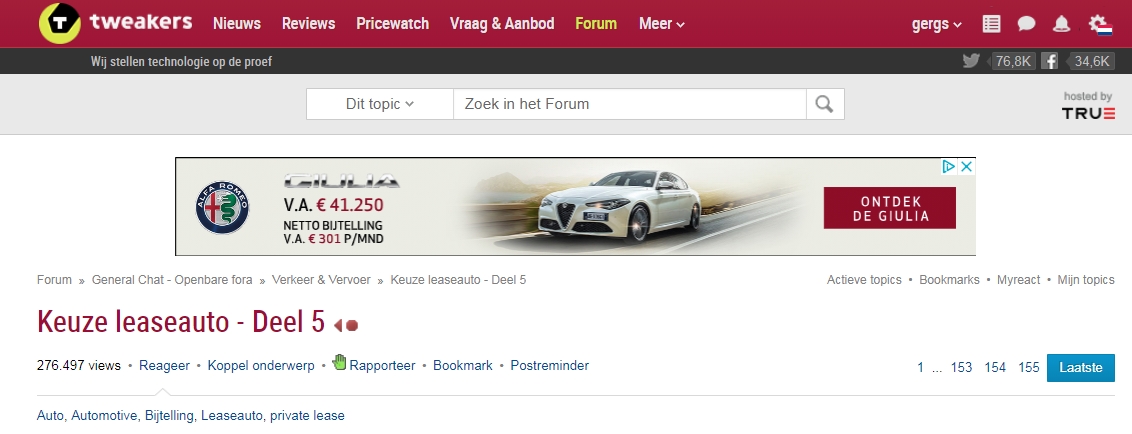
Task: Click the Auto tag
Action: [x=51, y=415]
